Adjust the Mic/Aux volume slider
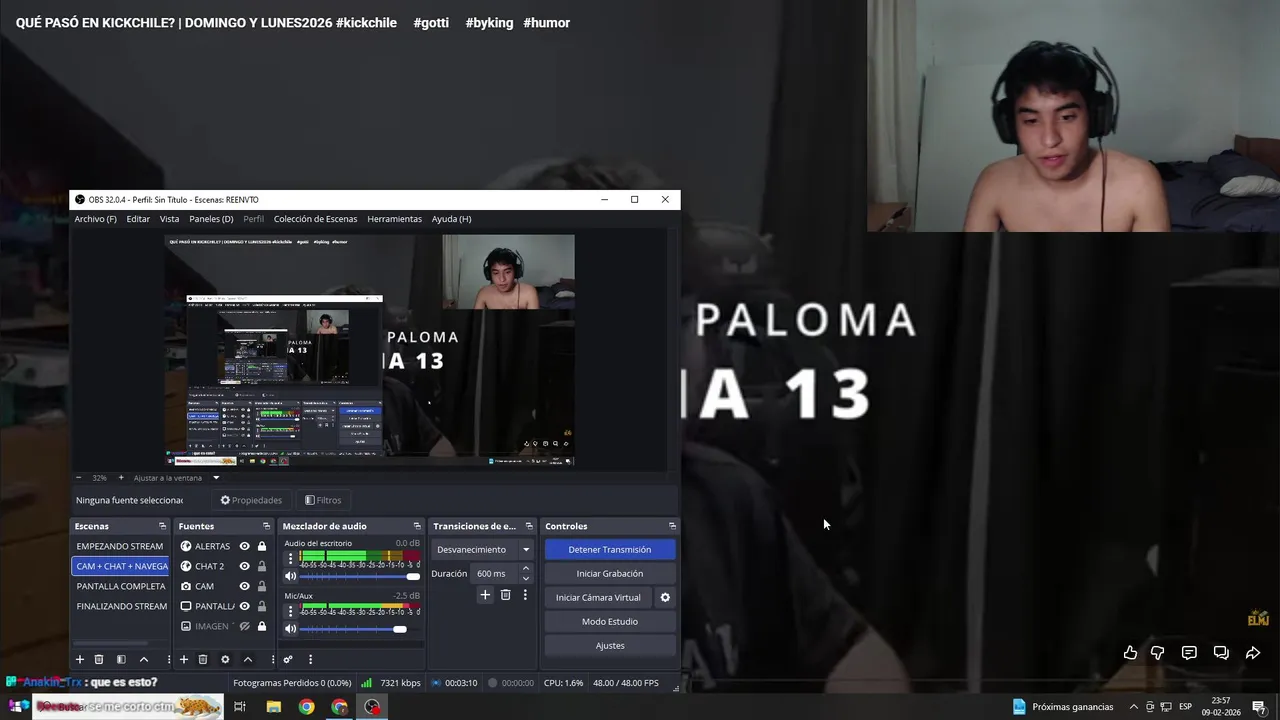 click(x=360, y=629)
